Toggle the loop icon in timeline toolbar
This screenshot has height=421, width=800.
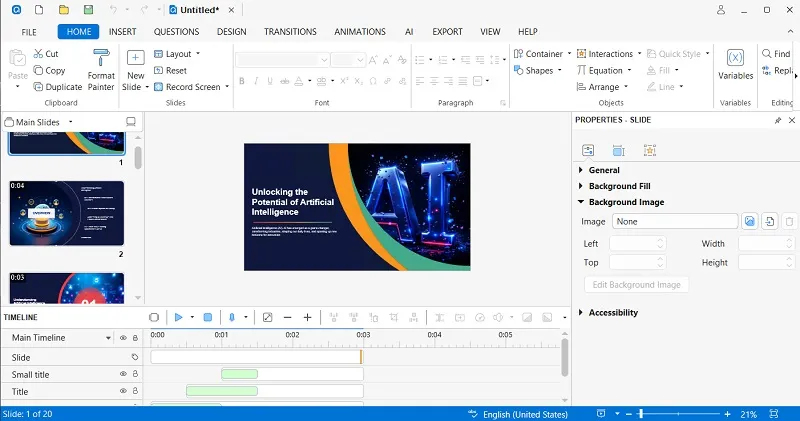[154, 317]
